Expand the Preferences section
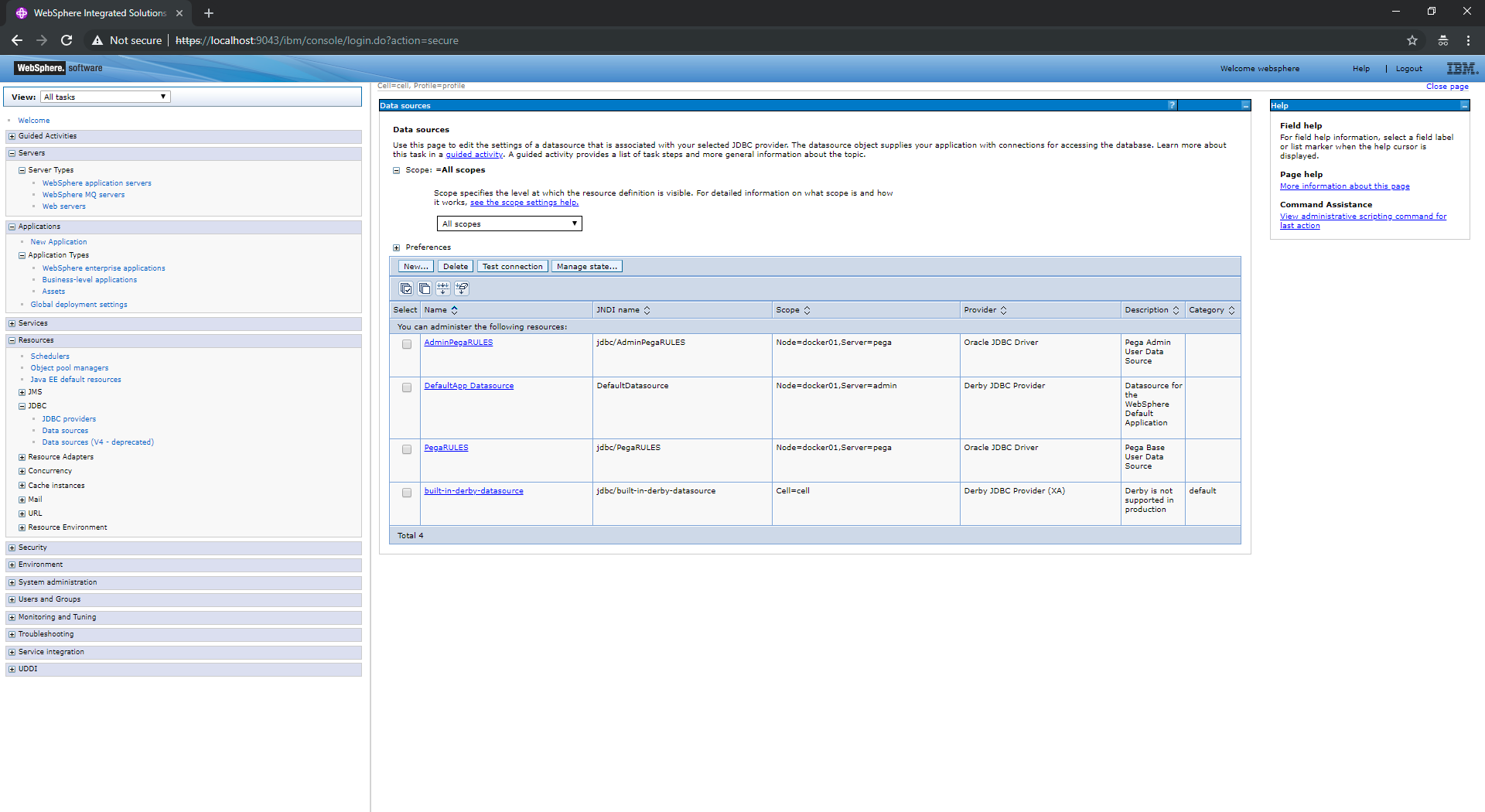 pos(397,247)
